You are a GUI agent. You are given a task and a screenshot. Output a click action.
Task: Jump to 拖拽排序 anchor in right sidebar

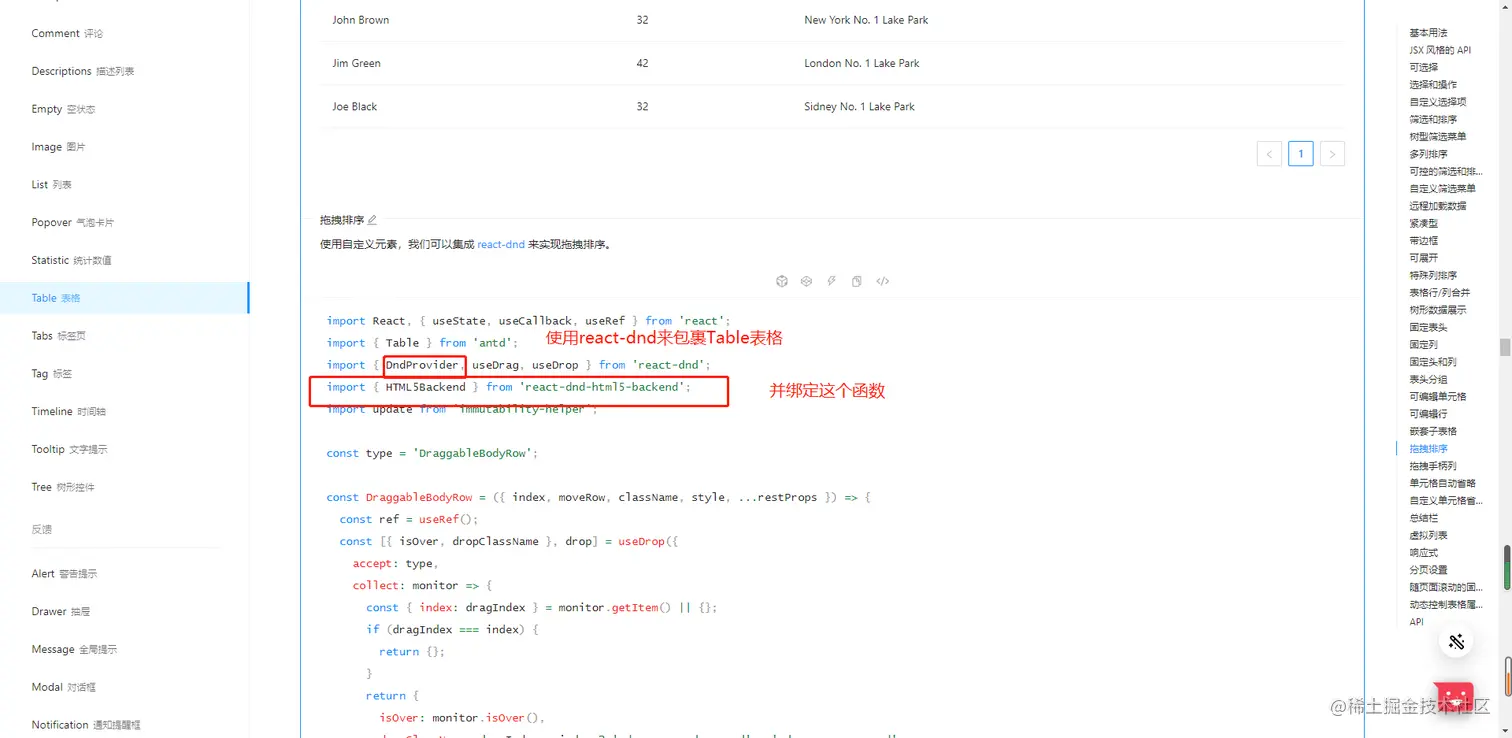[1427, 448]
